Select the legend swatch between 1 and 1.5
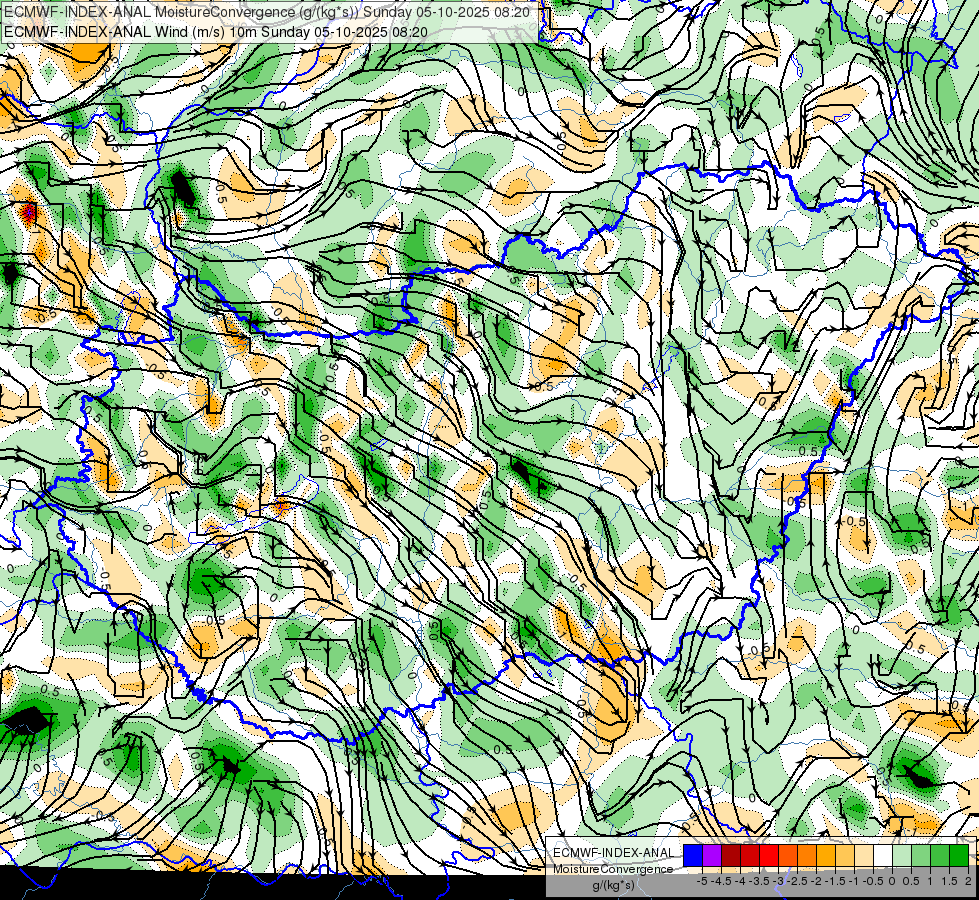979x900 pixels. [x=940, y=855]
